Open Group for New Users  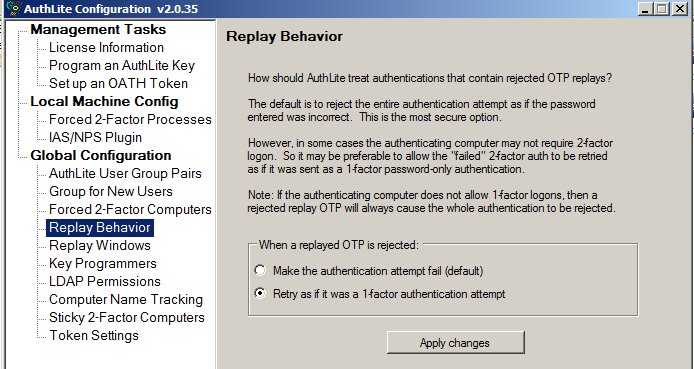coord(111,192)
